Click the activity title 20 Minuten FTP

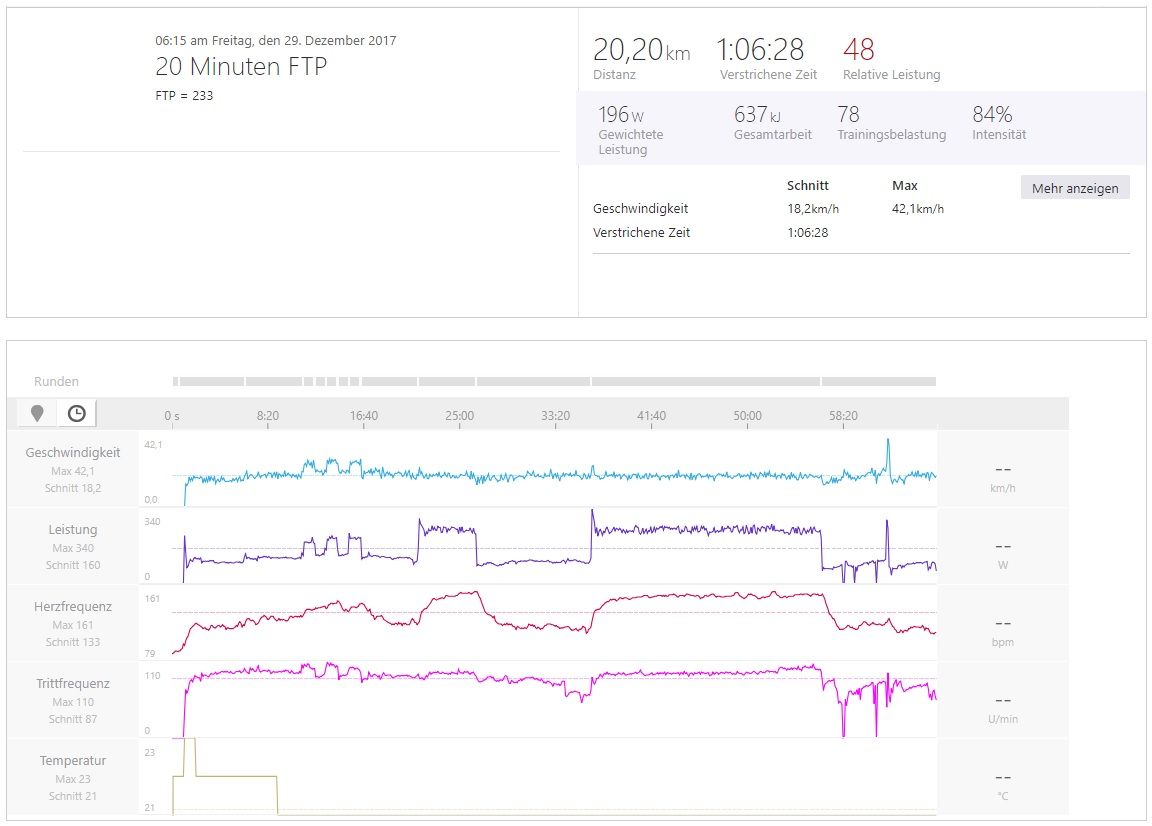241,67
